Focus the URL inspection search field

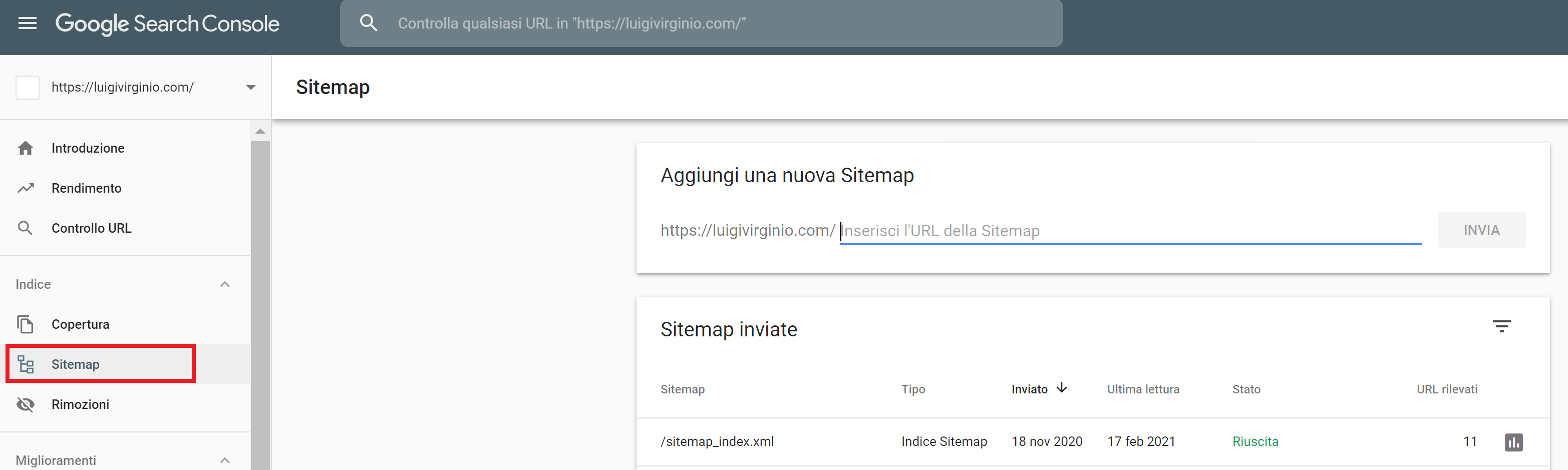pos(701,23)
